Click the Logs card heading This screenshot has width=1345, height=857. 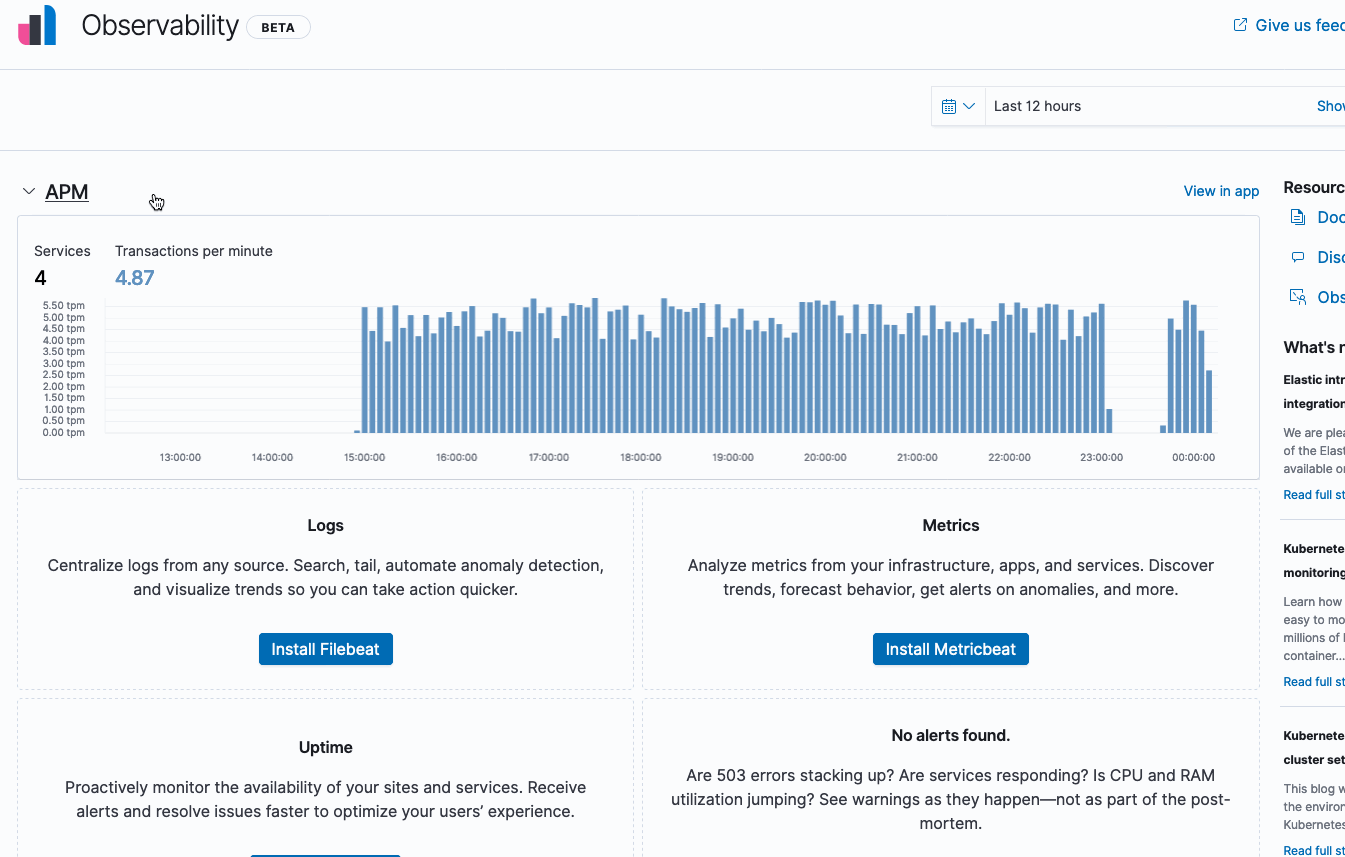coord(326,525)
